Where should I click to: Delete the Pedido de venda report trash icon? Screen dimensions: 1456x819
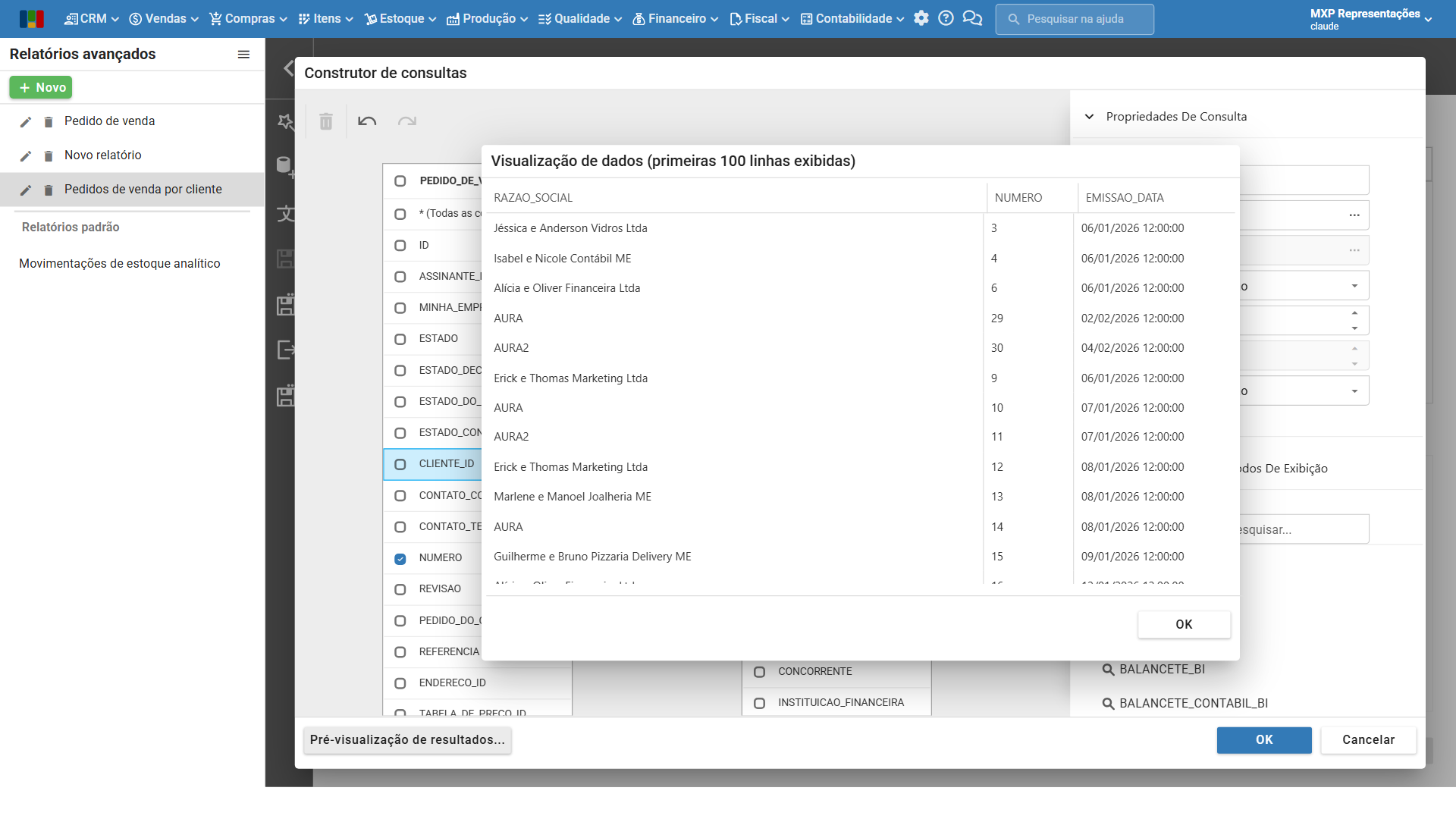point(49,122)
